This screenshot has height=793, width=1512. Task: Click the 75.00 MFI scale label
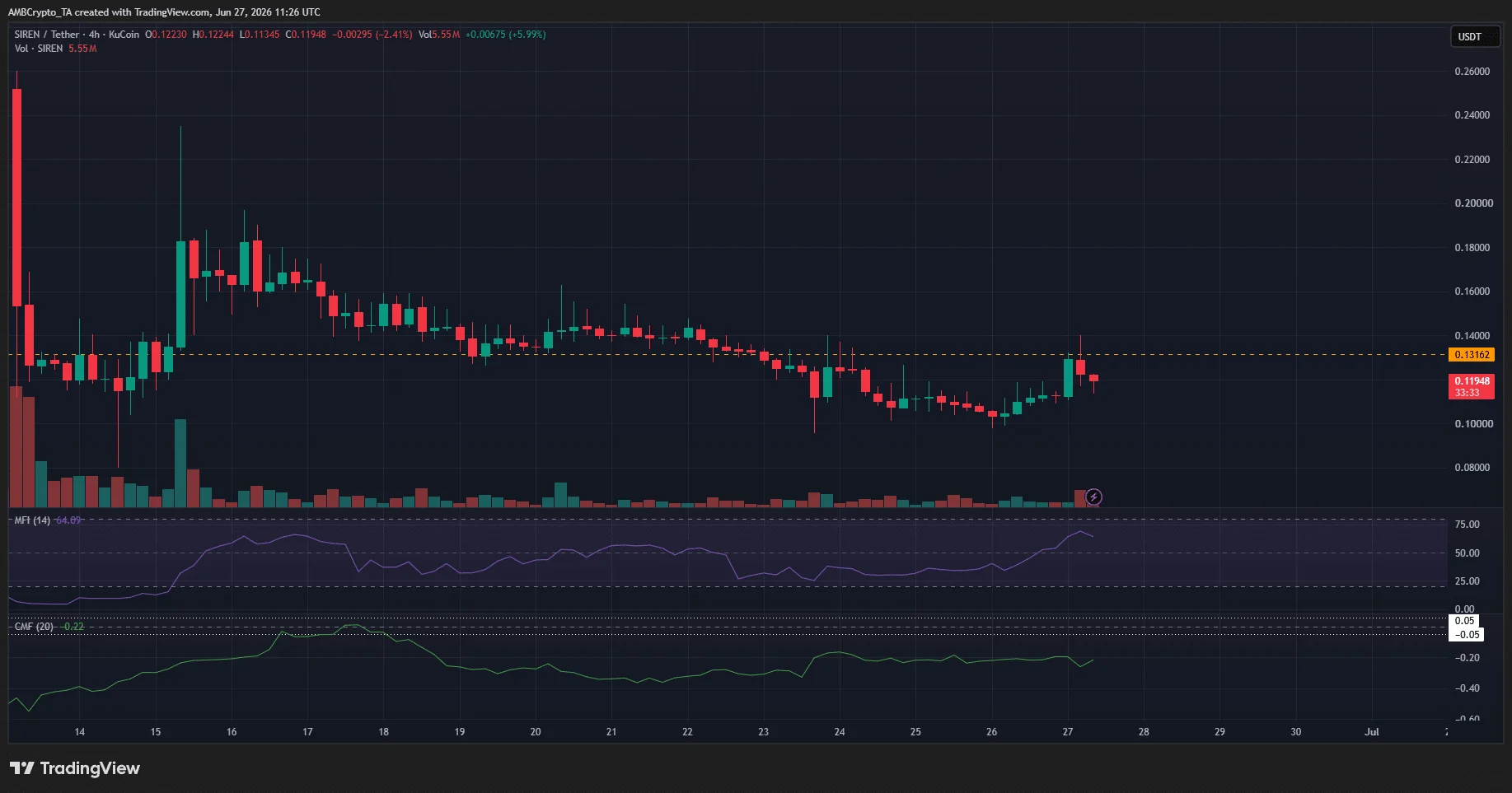pyautogui.click(x=1467, y=525)
